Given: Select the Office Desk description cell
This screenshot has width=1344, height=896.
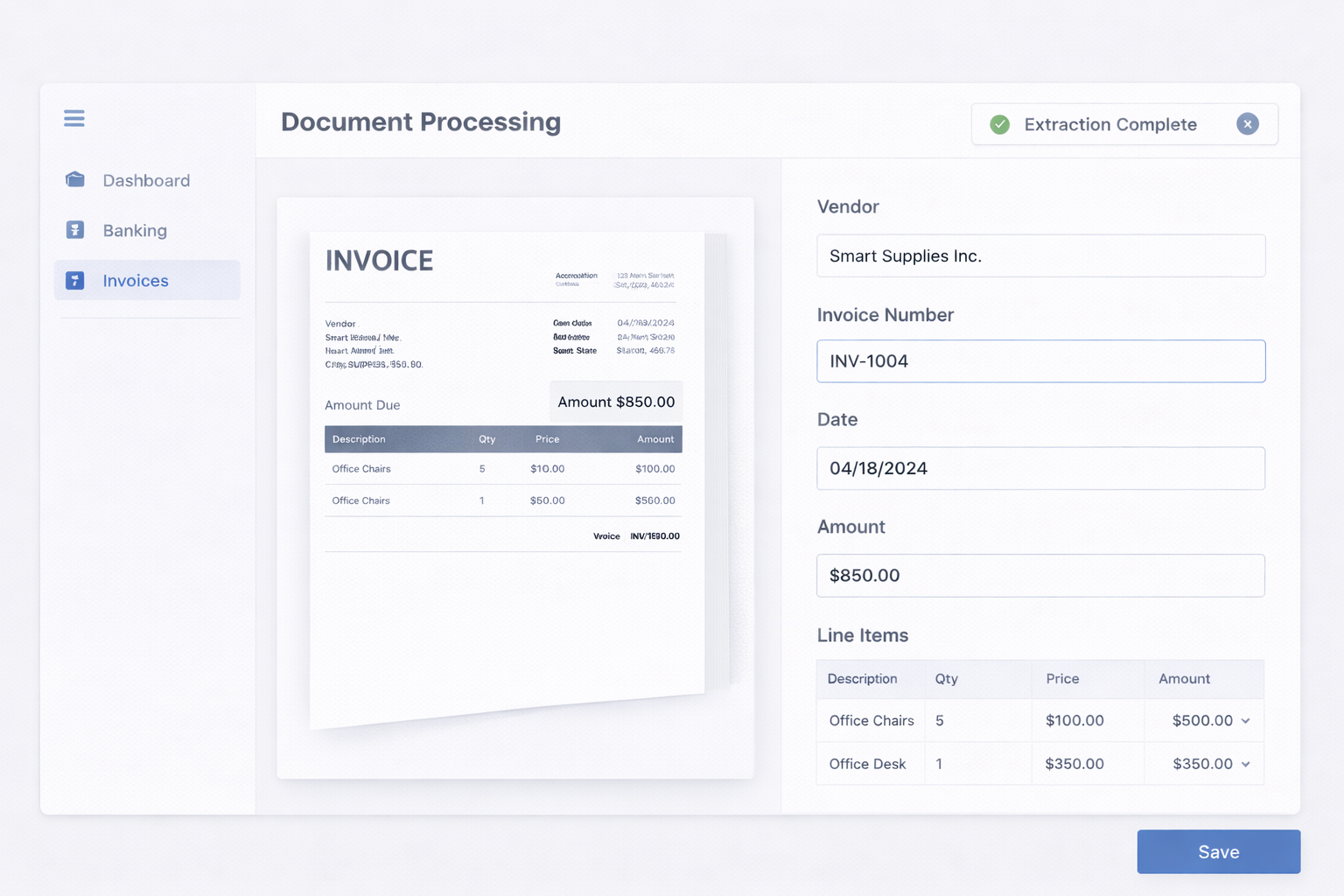Looking at the screenshot, I should pos(867,763).
